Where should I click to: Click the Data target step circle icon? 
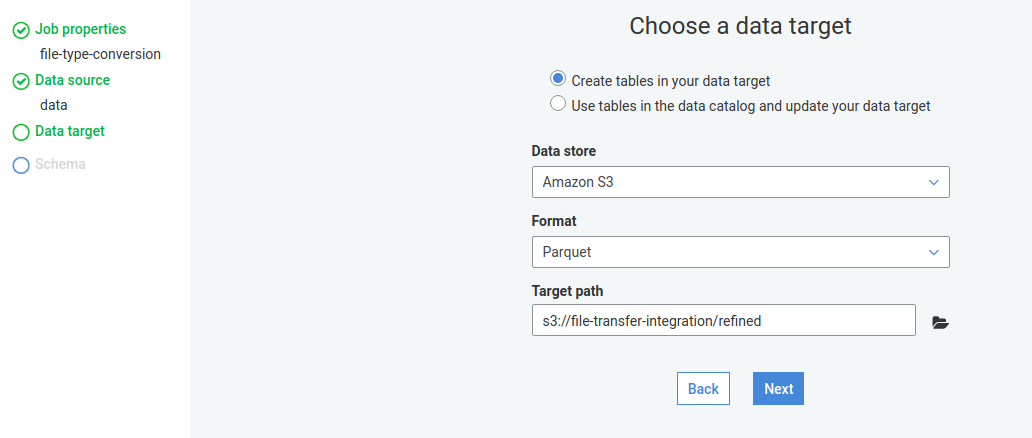pos(20,132)
